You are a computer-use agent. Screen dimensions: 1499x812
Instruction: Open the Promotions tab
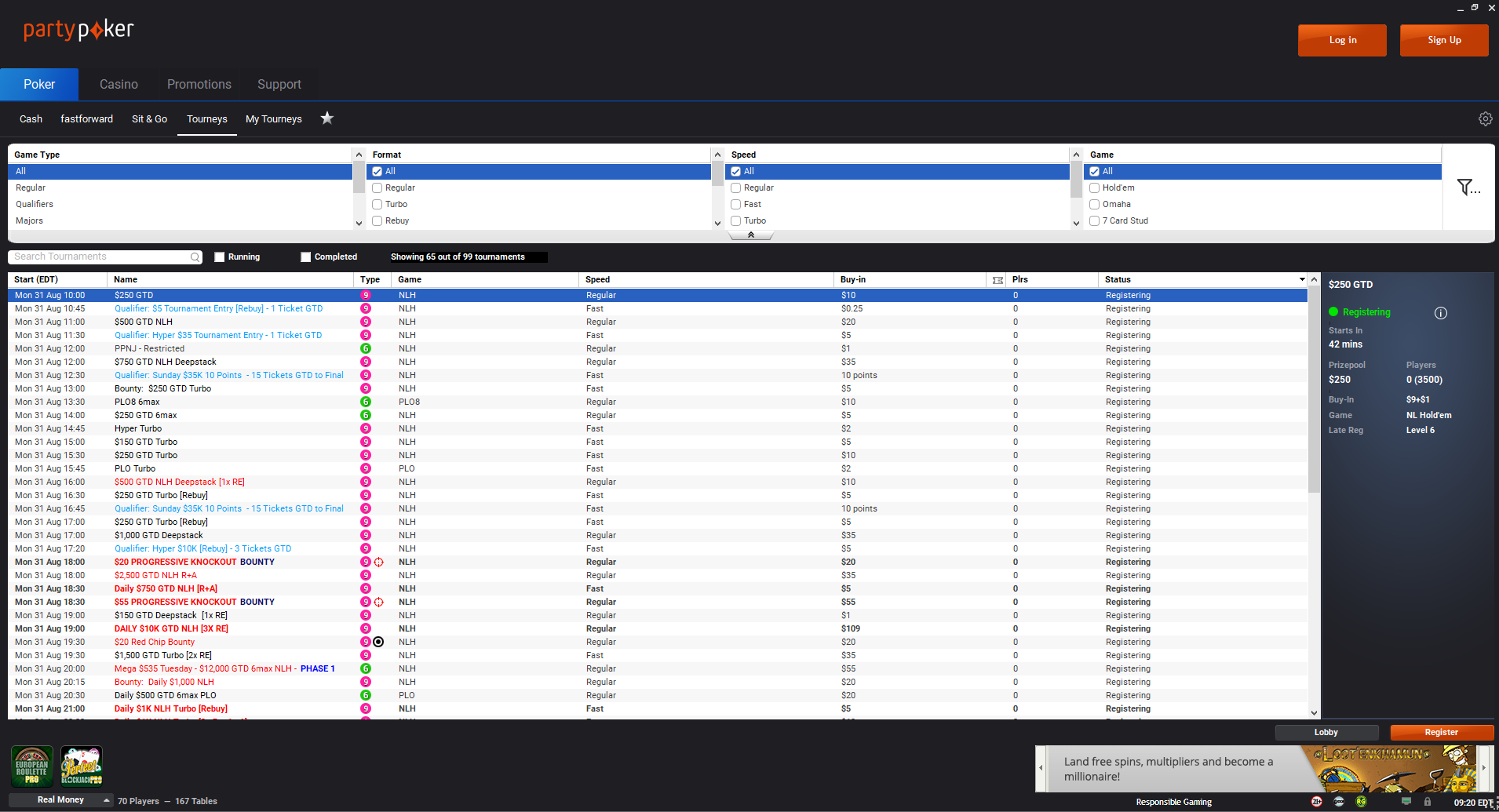199,85
